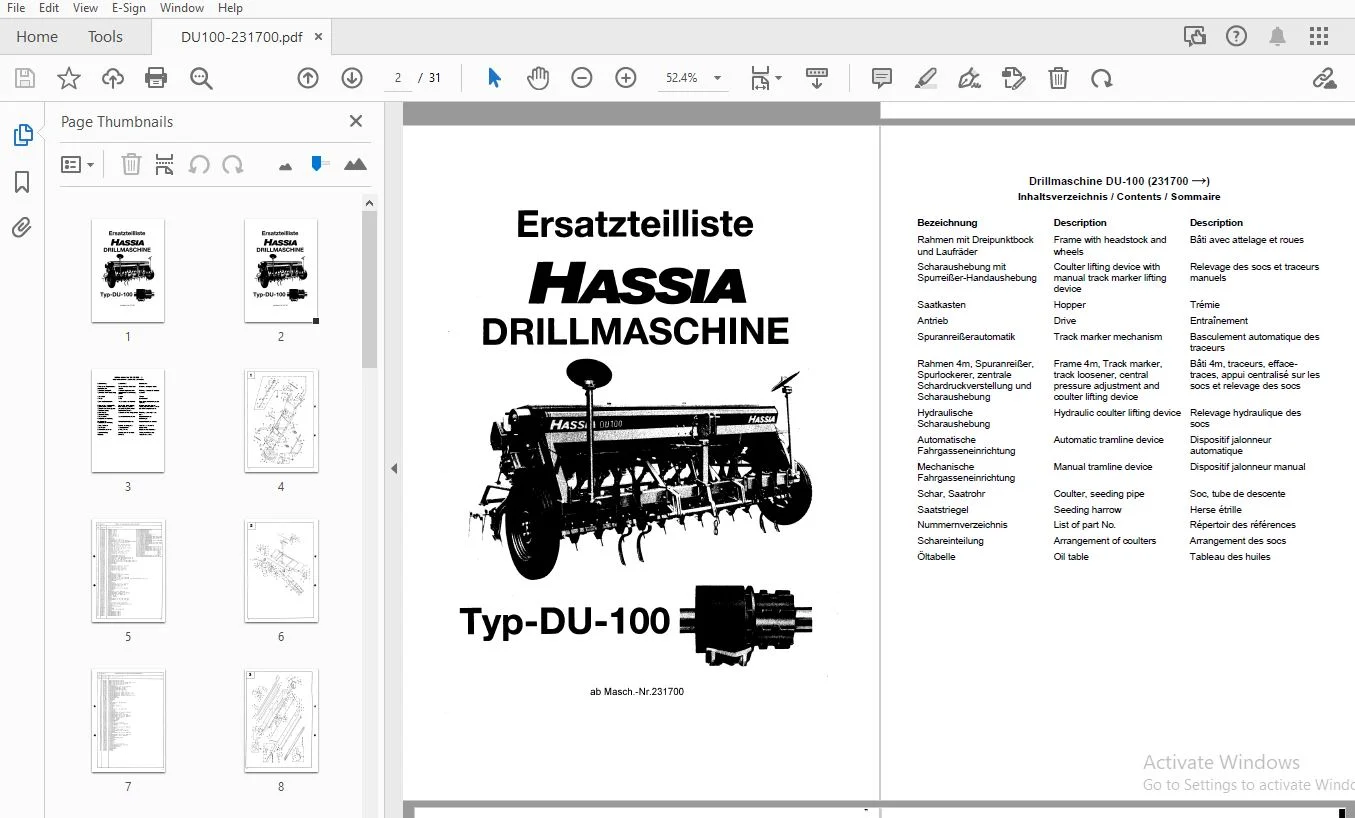The image size is (1355, 818).
Task: Enlarge thumbnails with the large mountain icon
Action: [x=355, y=165]
